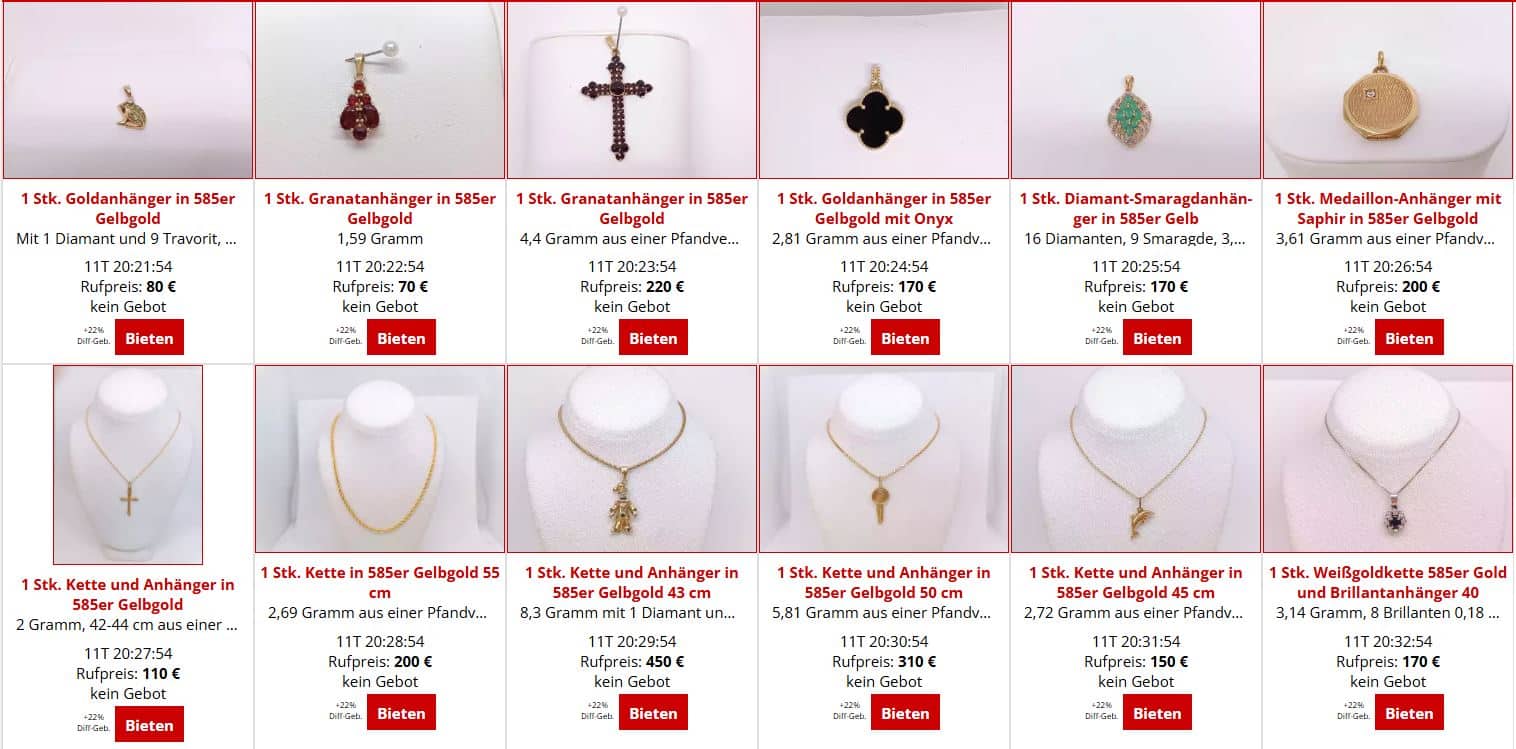This screenshot has height=749, width=1516.
Task: Open the dolphin pendant necklace image
Action: pos(1136,459)
